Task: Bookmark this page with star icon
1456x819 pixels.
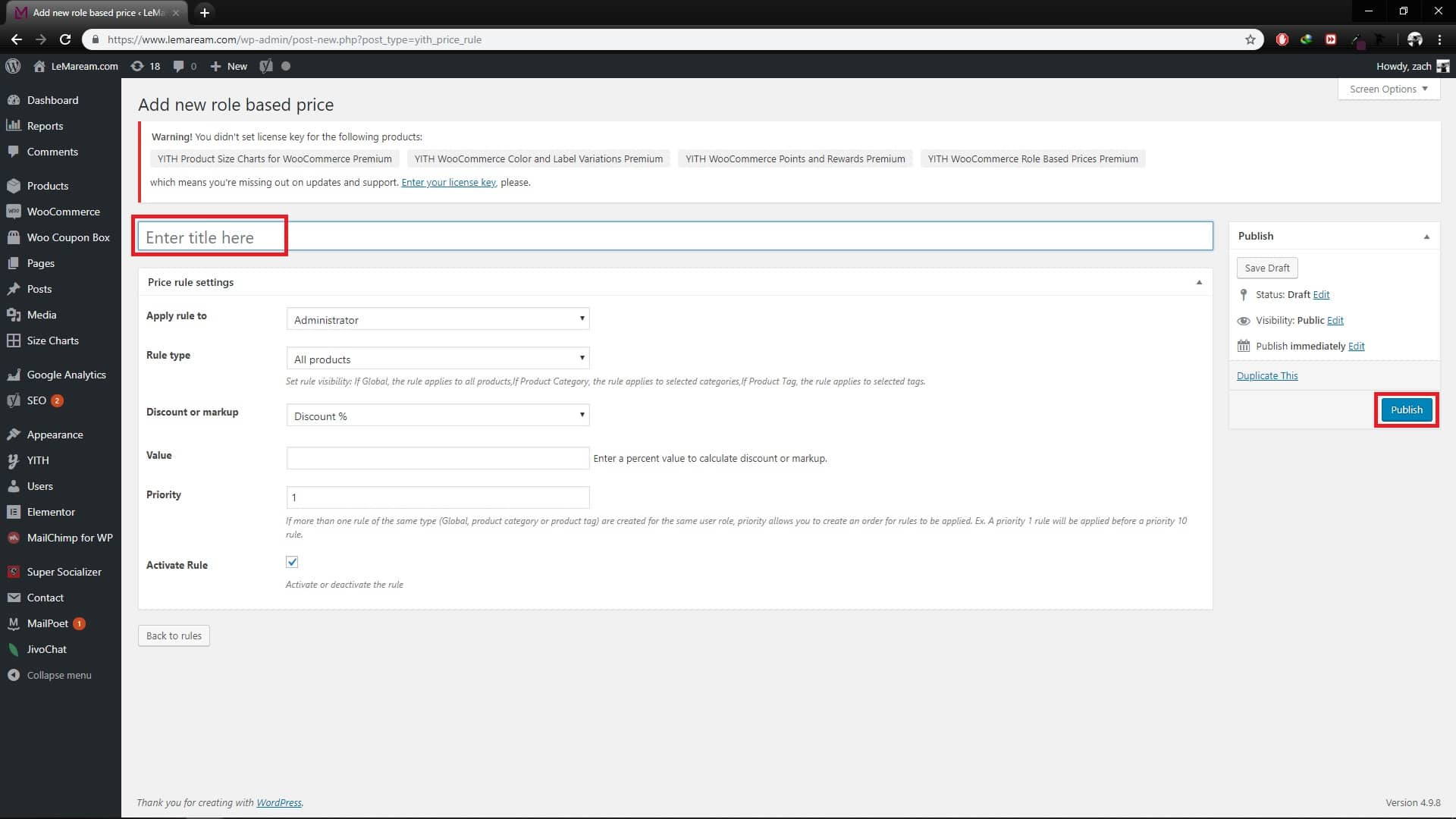Action: [1250, 39]
